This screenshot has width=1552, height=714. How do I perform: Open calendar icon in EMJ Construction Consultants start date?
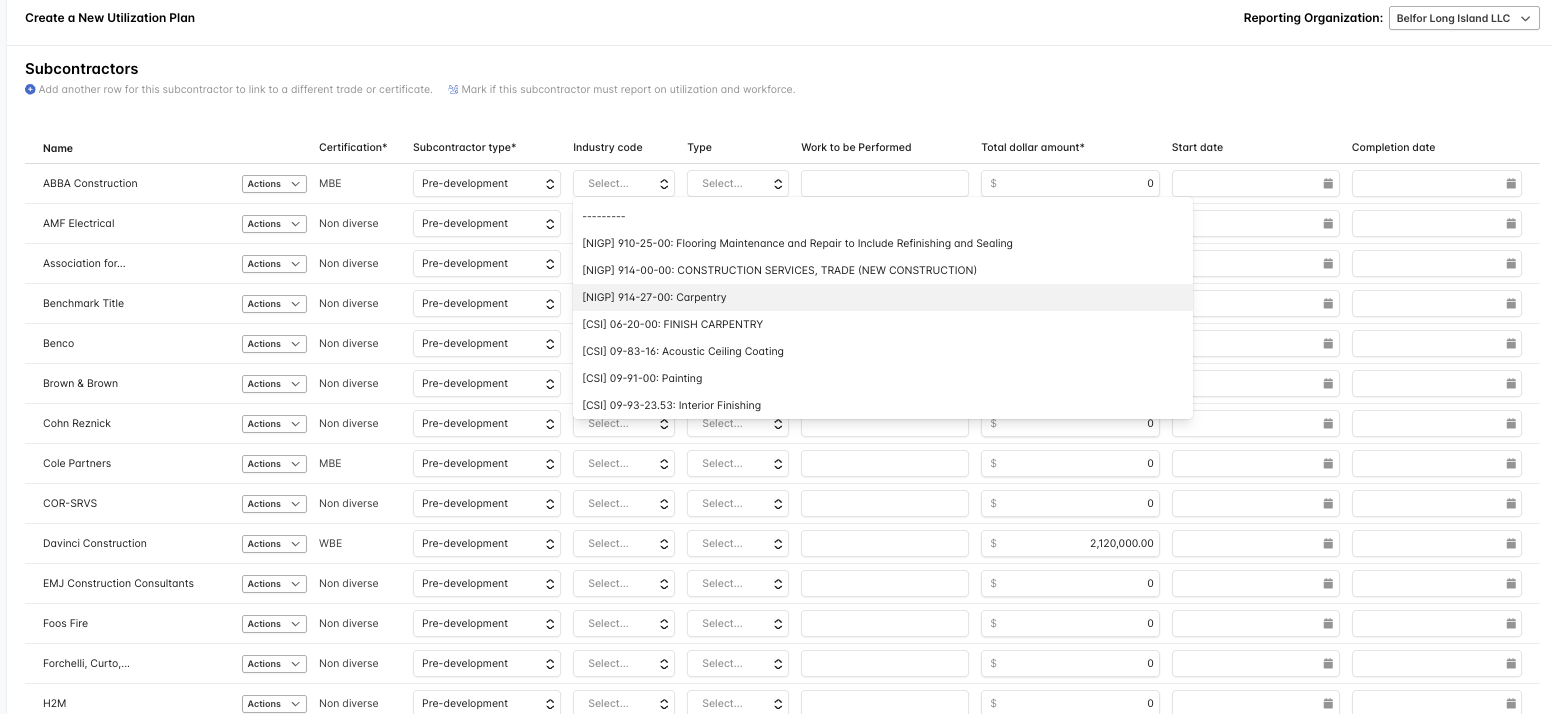[1328, 584]
